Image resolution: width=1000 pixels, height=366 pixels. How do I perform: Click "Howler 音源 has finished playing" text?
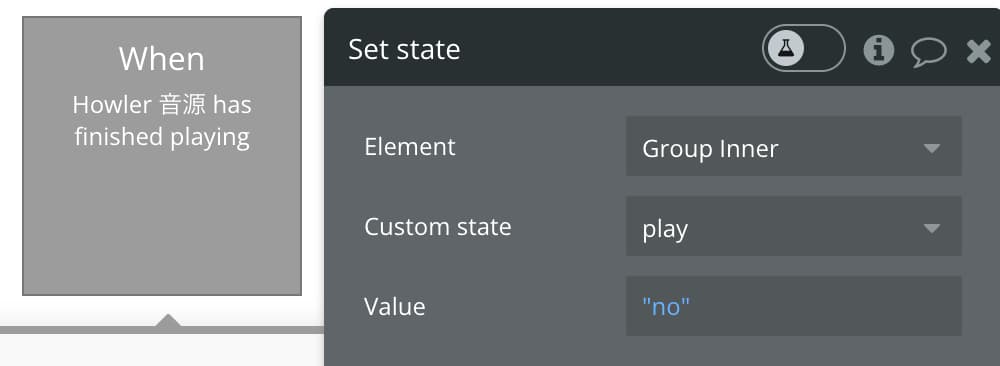162,121
